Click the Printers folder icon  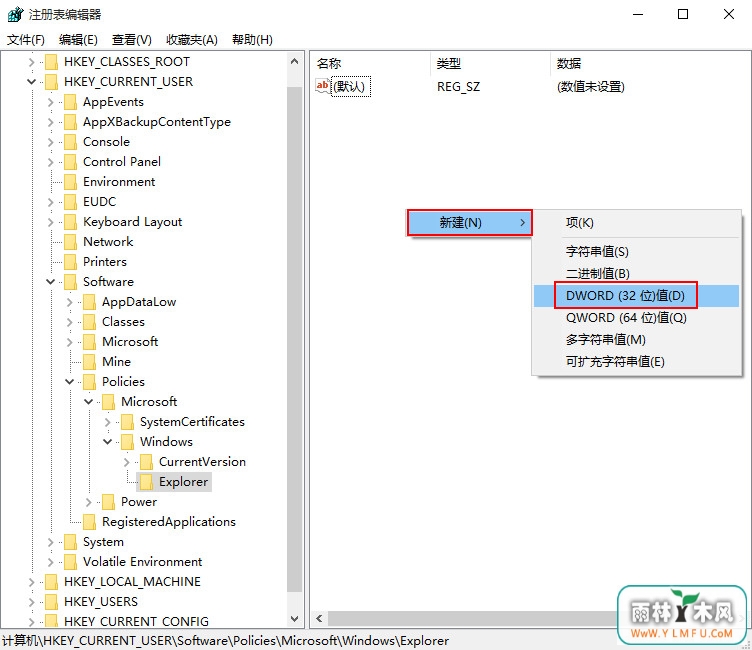point(70,262)
